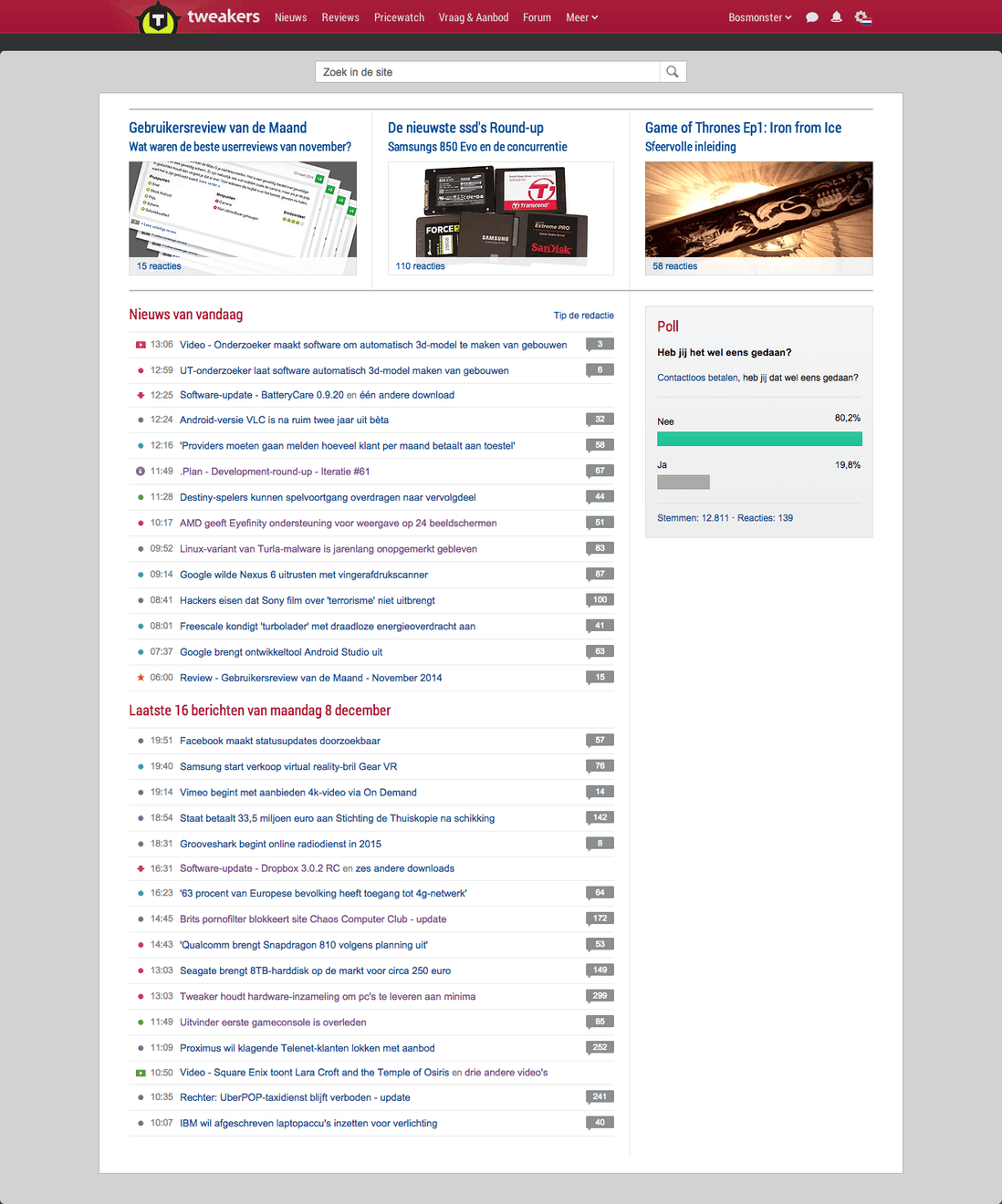Open the tweakers wordmark home link
The image size is (1002, 1204).
224,16
